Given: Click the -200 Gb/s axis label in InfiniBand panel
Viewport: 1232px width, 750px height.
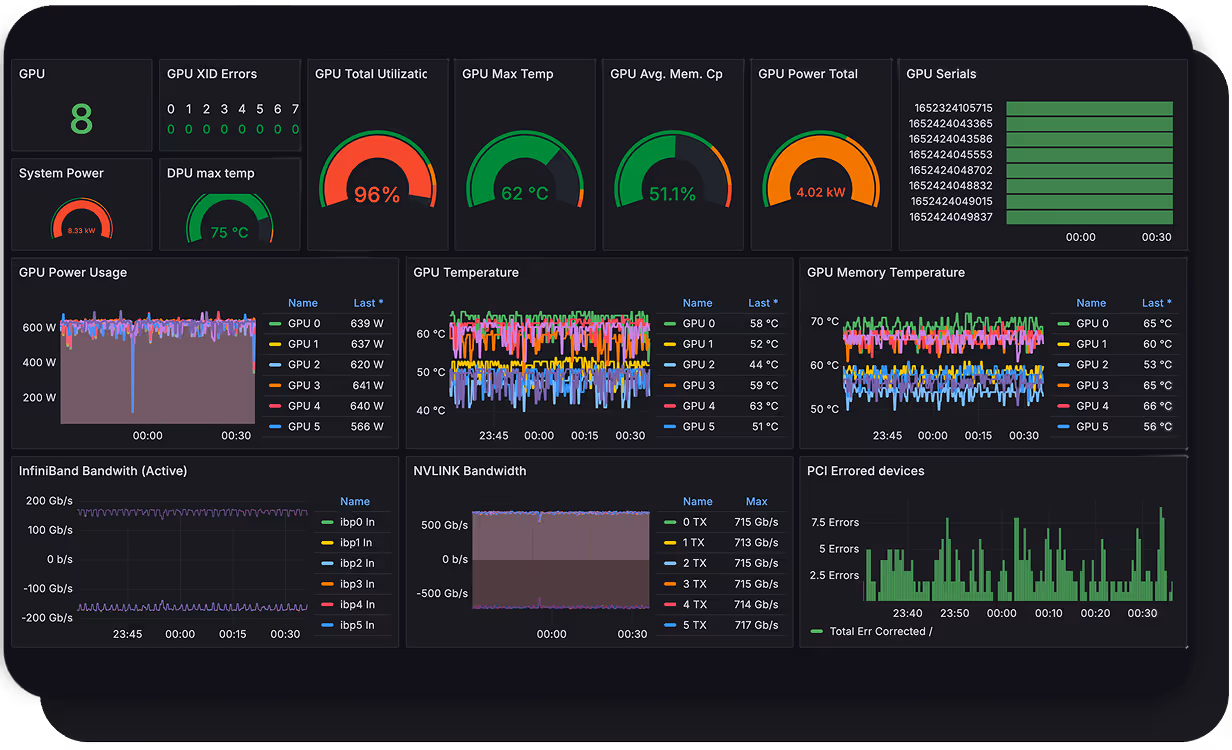Looking at the screenshot, I should click(49, 618).
